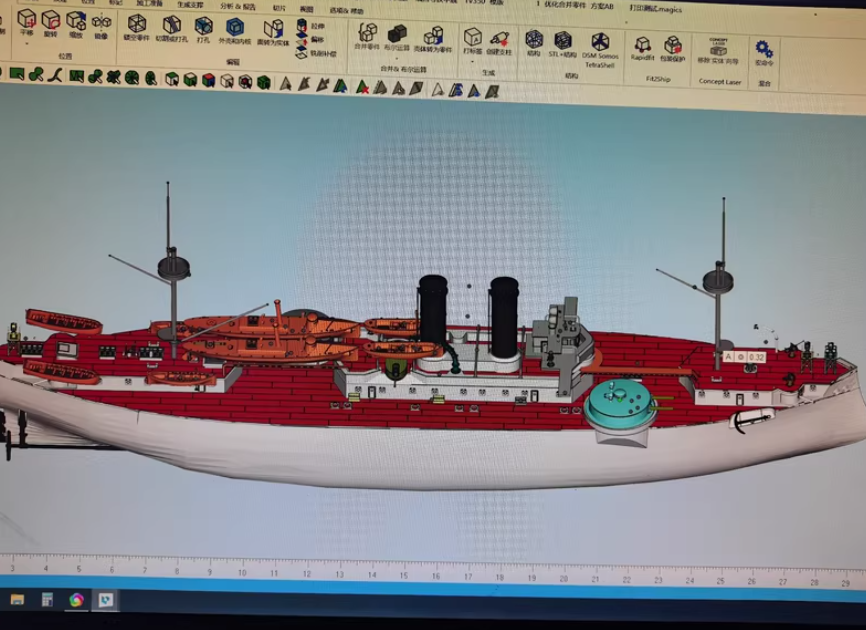The image size is (866, 630).
Task: Select the 镜像 (Mirror) tool
Action: tap(101, 25)
